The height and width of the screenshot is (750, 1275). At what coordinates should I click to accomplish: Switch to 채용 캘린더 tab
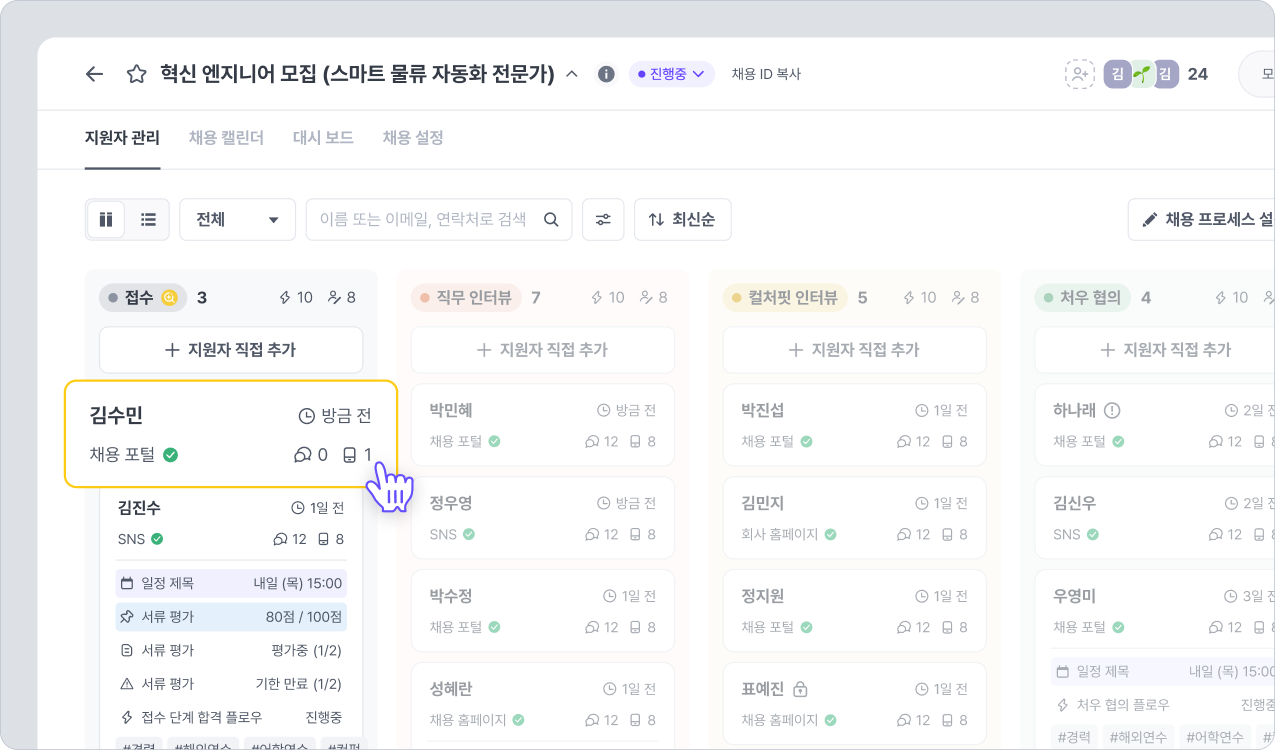click(226, 138)
